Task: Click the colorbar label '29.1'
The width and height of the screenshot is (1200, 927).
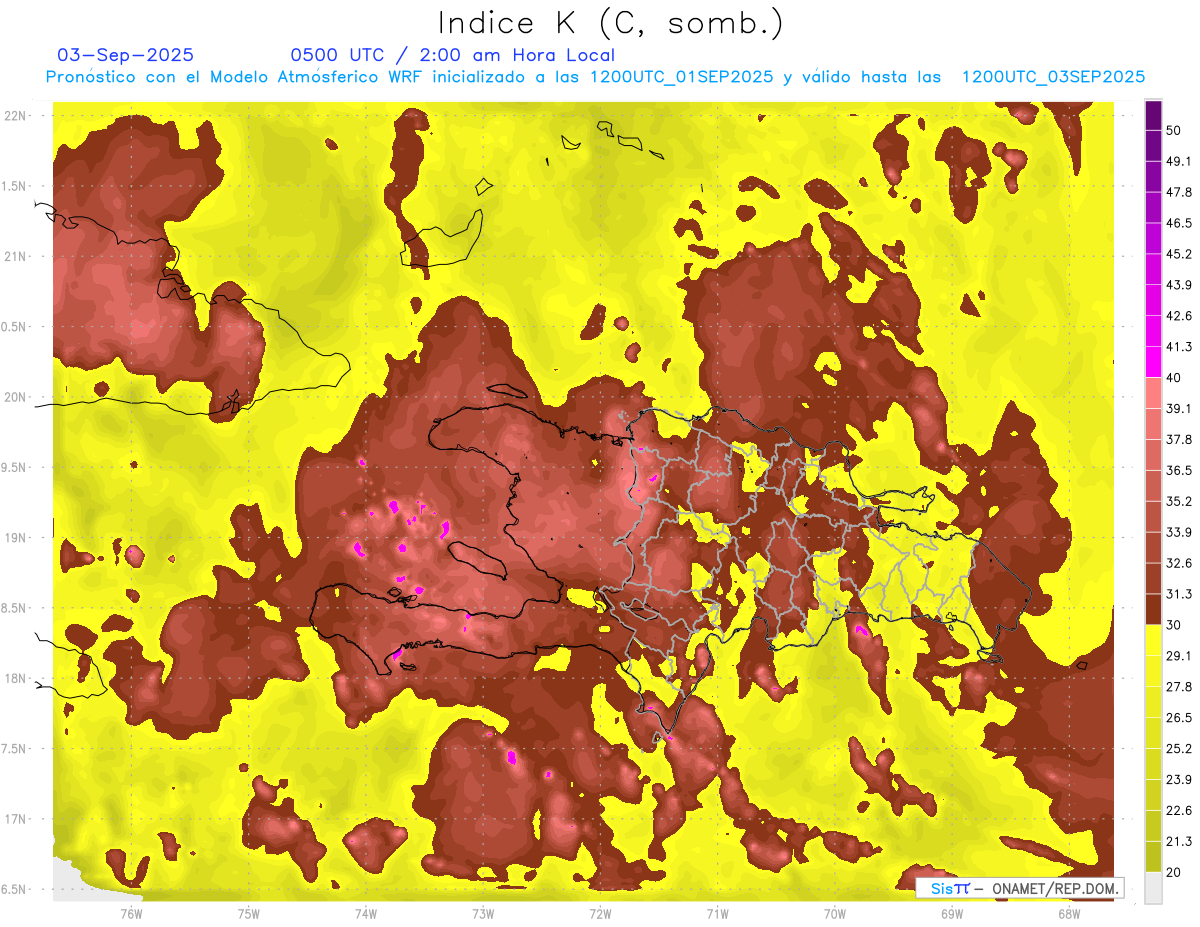Action: [x=1179, y=656]
